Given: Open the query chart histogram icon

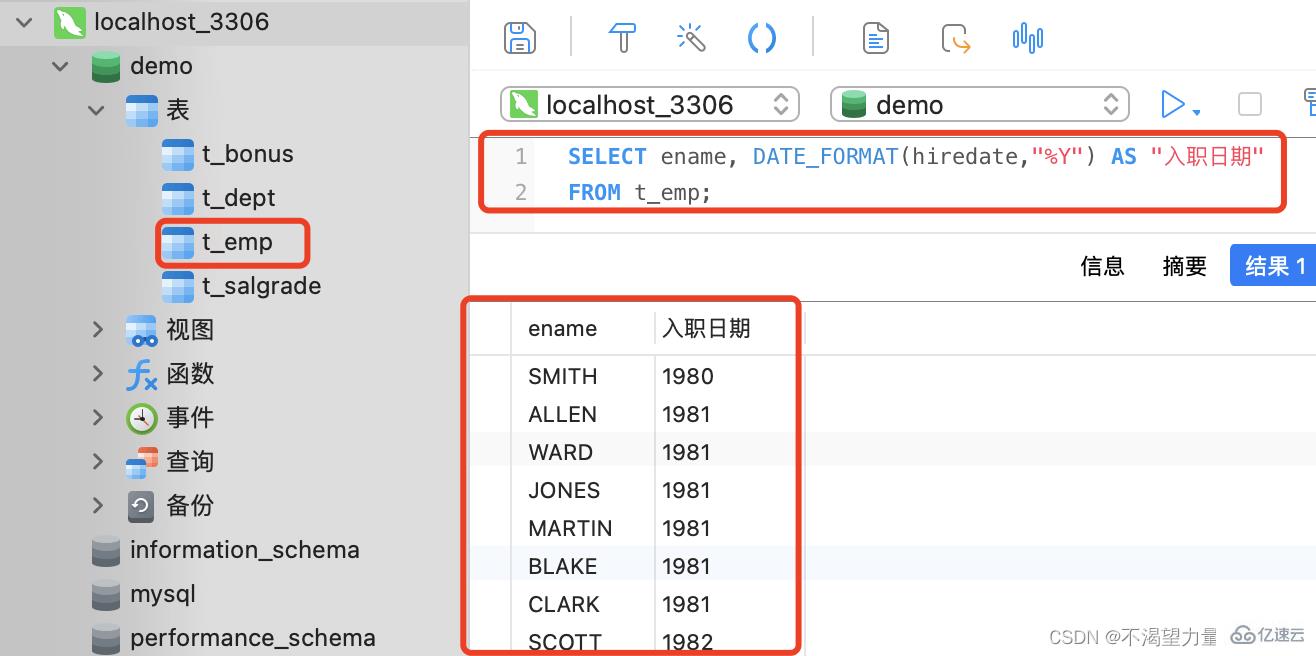Looking at the screenshot, I should (1027, 37).
